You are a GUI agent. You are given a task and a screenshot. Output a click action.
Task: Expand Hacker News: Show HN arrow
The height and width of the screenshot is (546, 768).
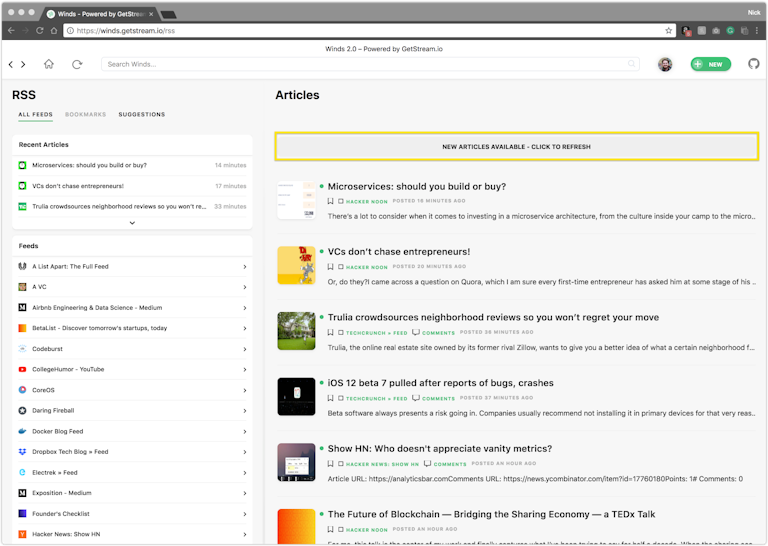pyautogui.click(x=244, y=535)
